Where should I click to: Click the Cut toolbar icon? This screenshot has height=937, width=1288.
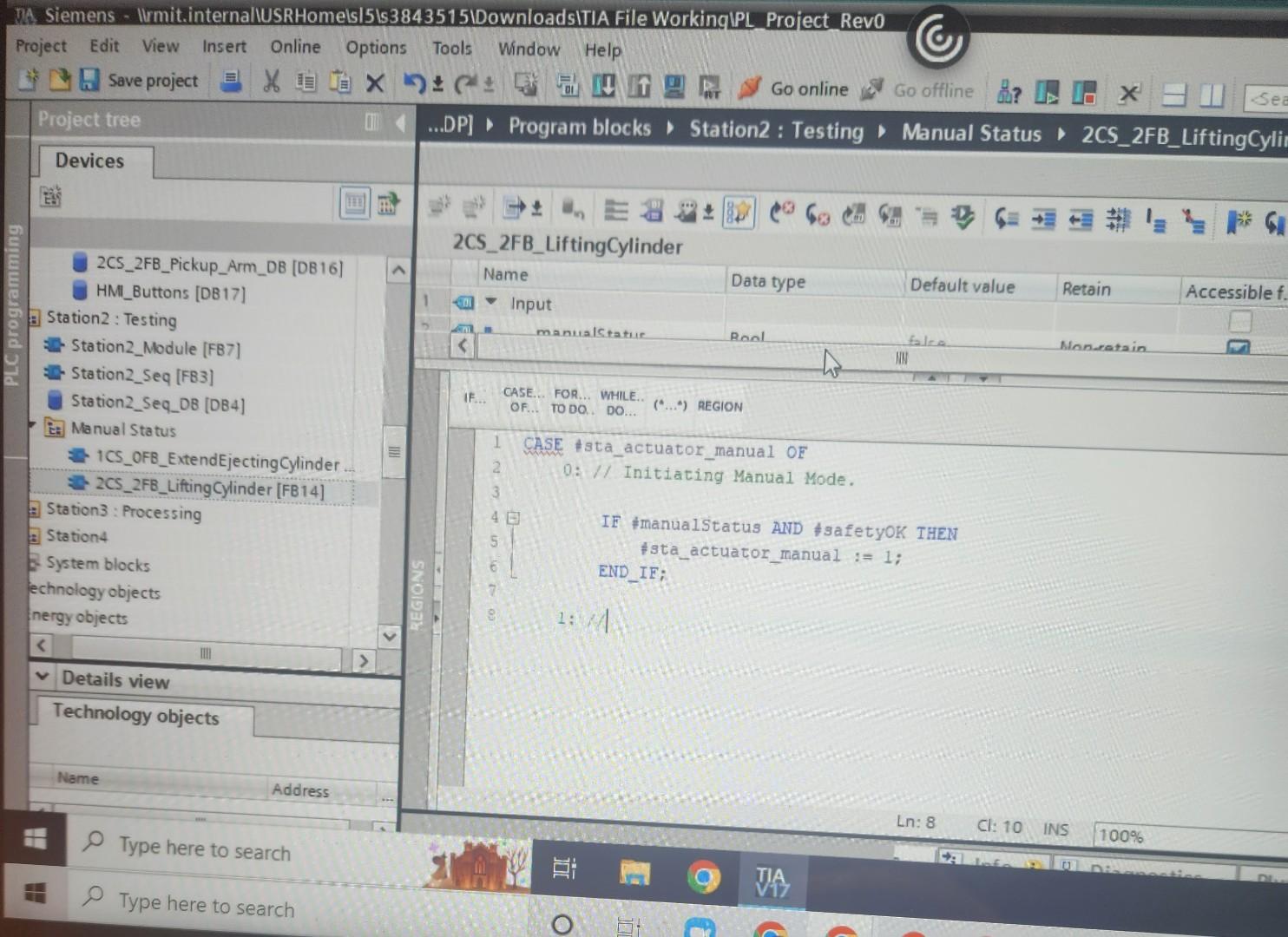click(x=271, y=82)
